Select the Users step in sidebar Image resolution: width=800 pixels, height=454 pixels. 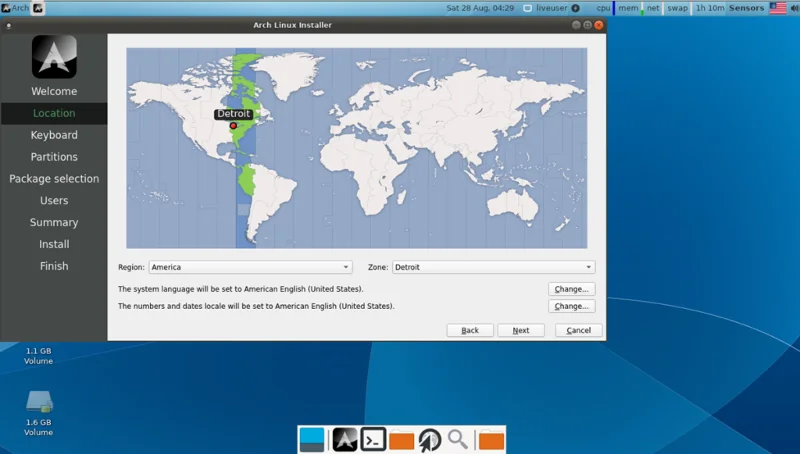tap(54, 200)
